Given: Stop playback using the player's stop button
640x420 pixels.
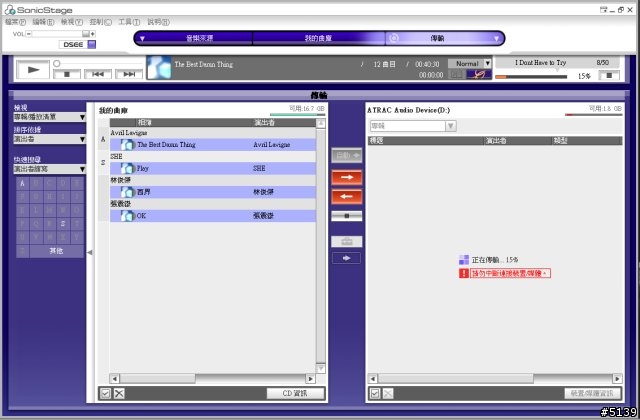Looking at the screenshot, I should pyautogui.click(x=67, y=74).
